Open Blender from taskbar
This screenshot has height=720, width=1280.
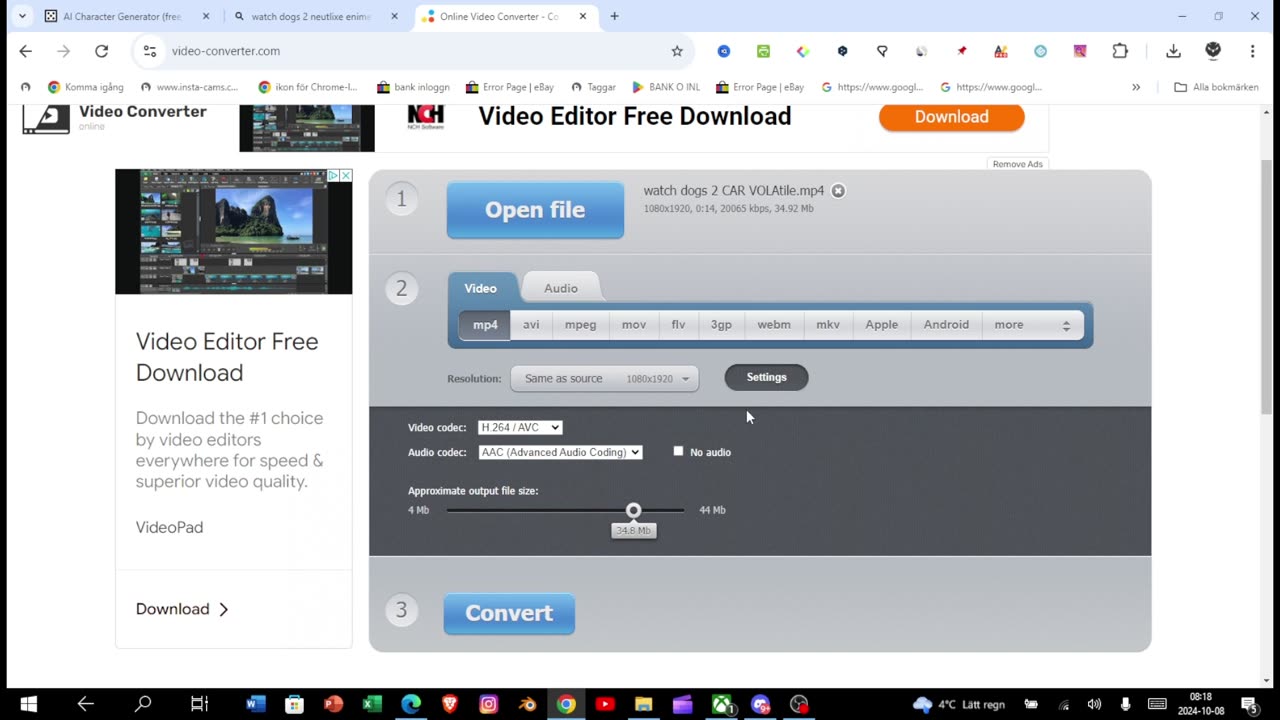527,704
